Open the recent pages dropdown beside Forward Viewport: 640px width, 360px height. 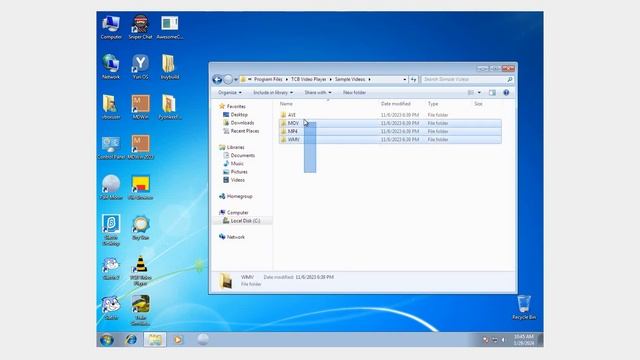tap(236, 80)
